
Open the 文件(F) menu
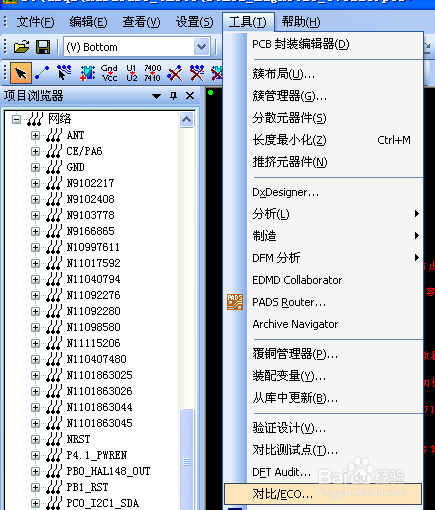35,22
